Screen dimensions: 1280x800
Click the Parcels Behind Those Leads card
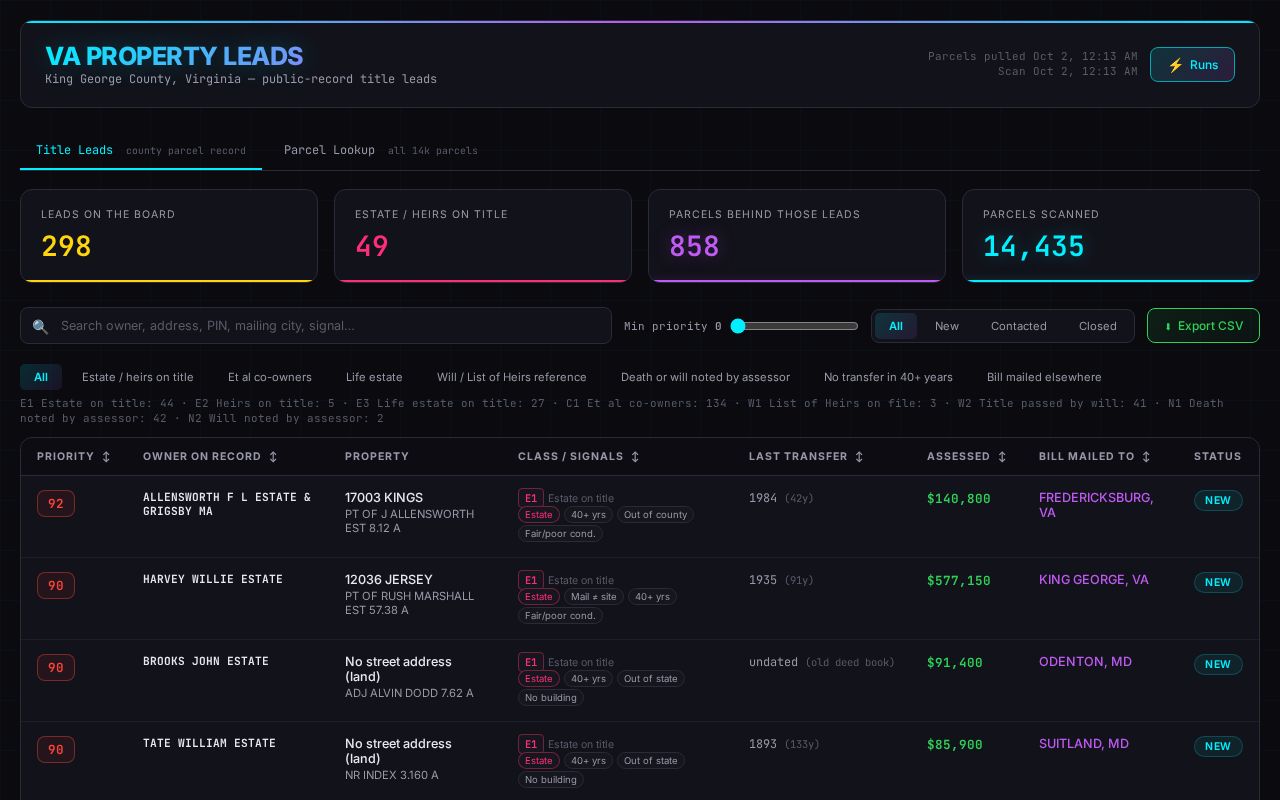[x=797, y=236]
